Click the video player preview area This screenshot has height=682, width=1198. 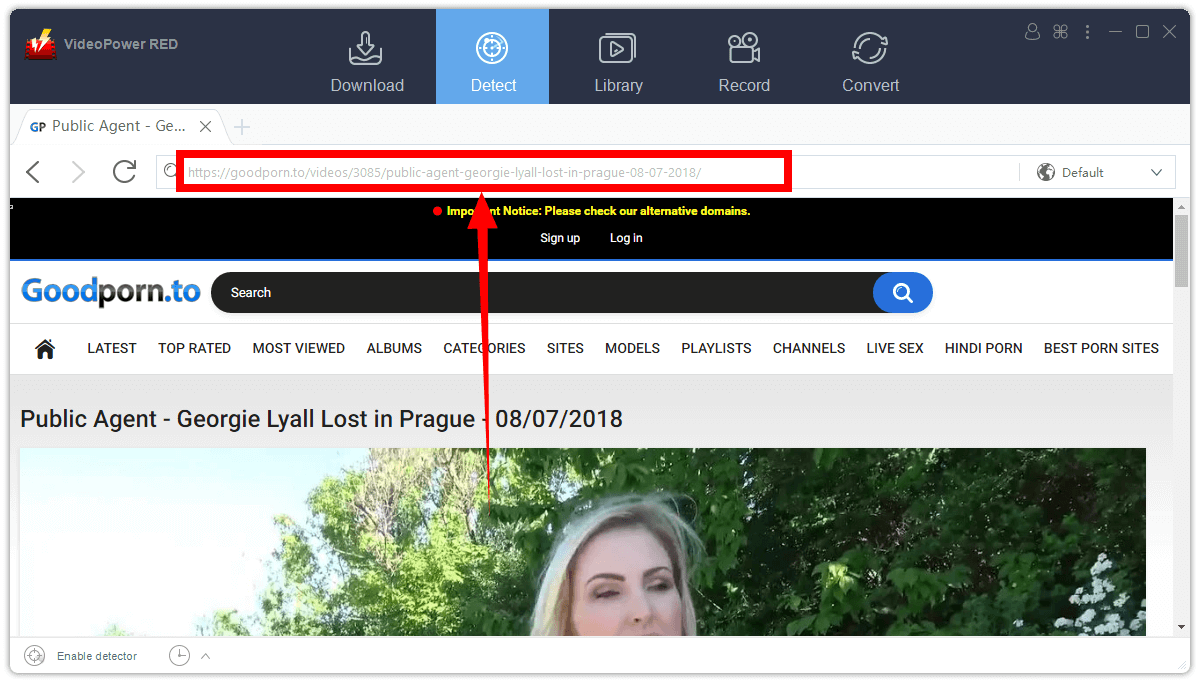tap(582, 541)
